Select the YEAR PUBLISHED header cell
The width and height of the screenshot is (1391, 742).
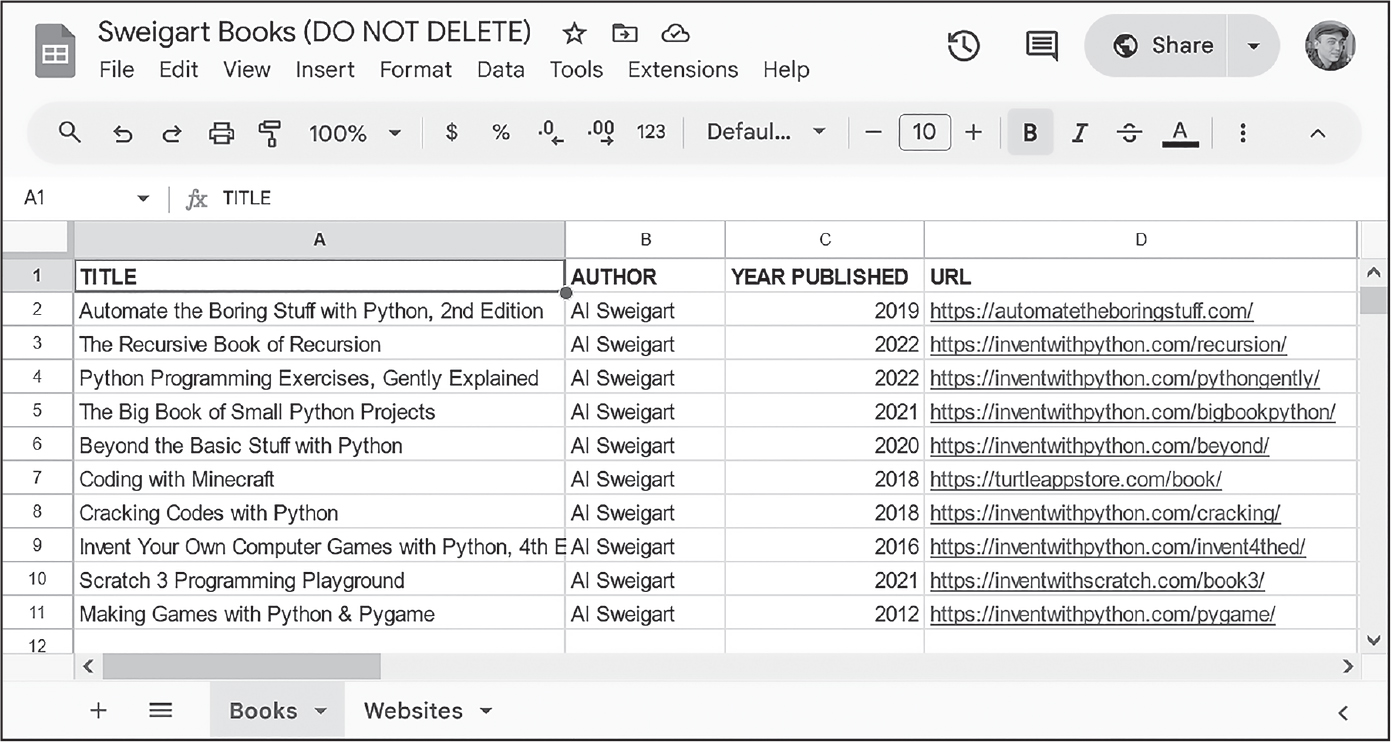(x=825, y=276)
